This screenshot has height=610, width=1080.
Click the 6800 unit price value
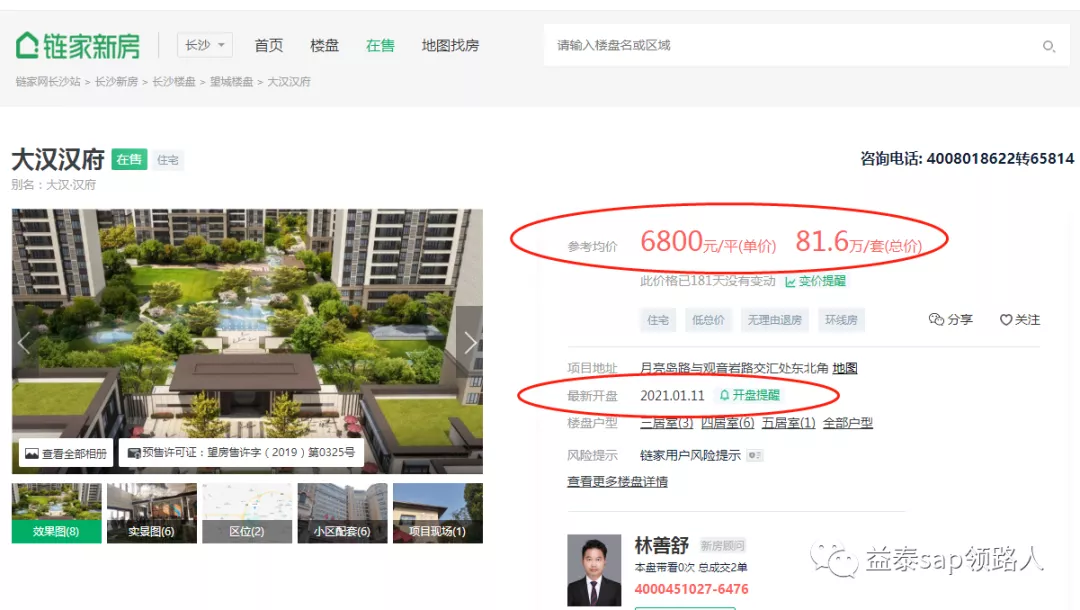click(x=672, y=242)
